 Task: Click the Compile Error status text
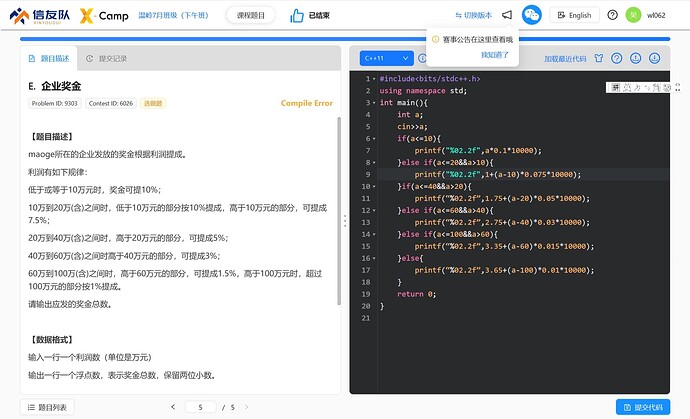click(x=307, y=103)
